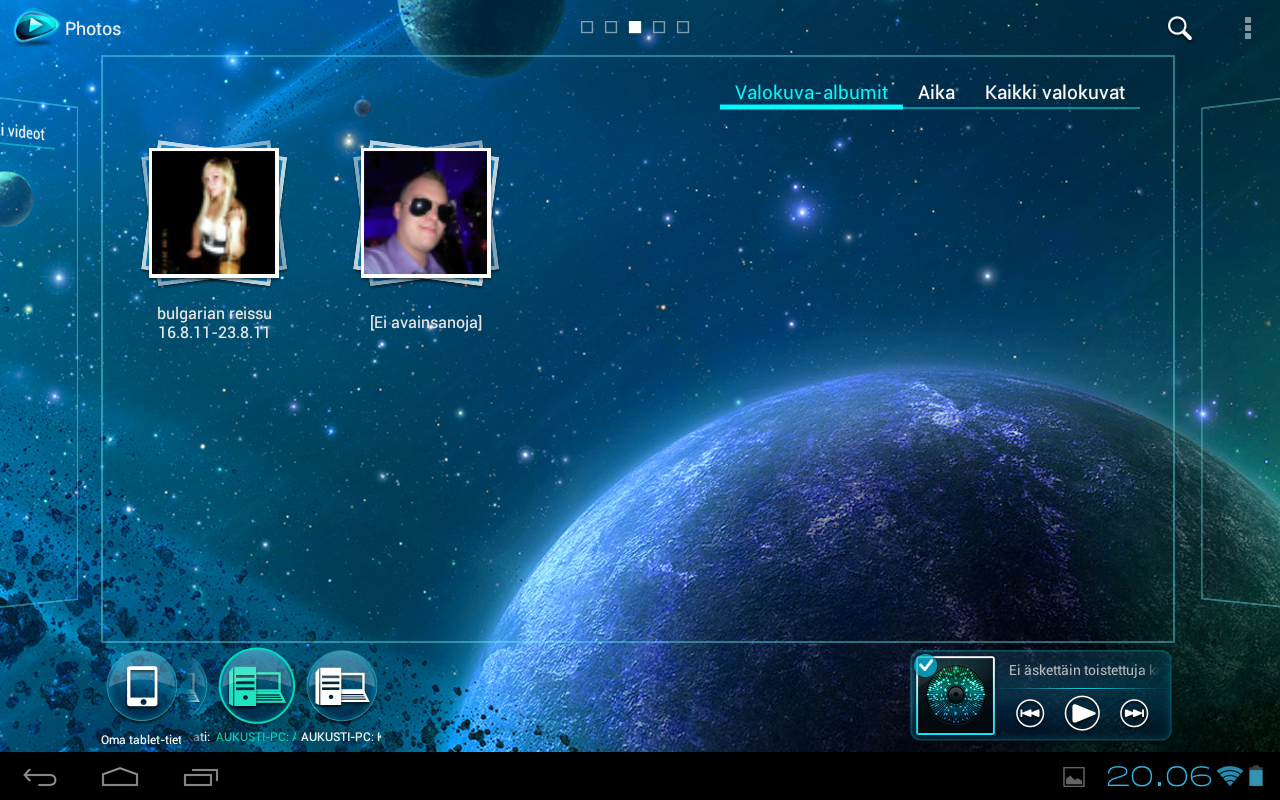Switch to the Valokuva-albumit tab
Screen dimensions: 1280x800
click(811, 93)
